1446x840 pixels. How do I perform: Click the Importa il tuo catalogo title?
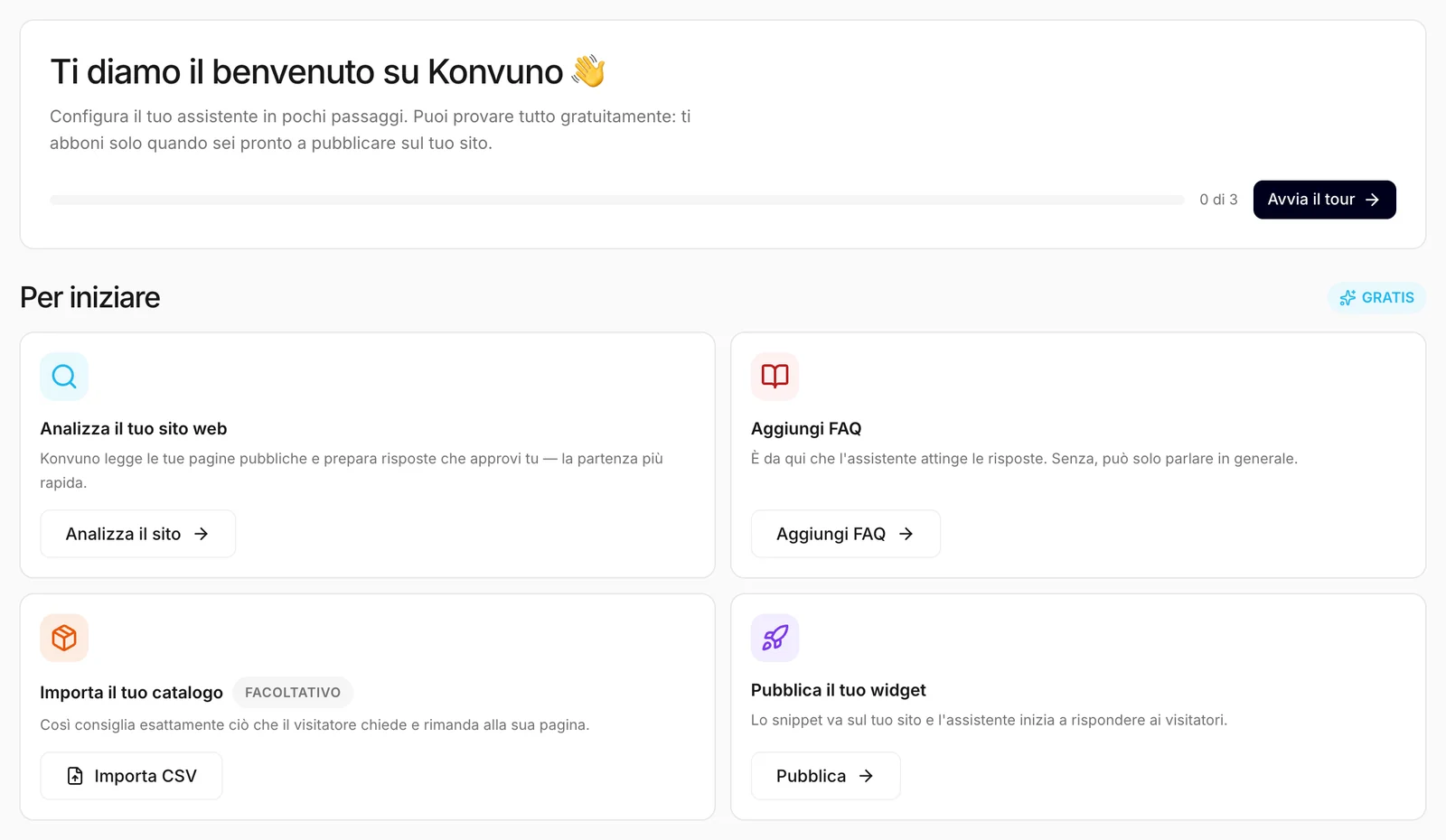click(131, 693)
